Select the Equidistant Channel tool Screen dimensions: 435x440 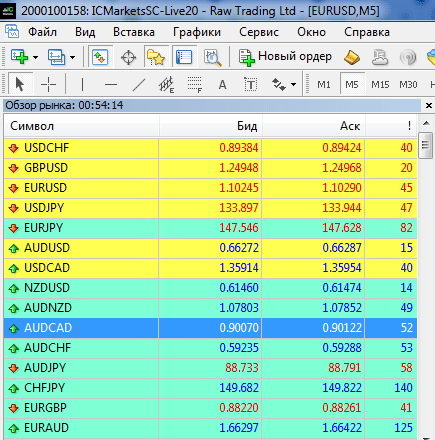[x=166, y=84]
